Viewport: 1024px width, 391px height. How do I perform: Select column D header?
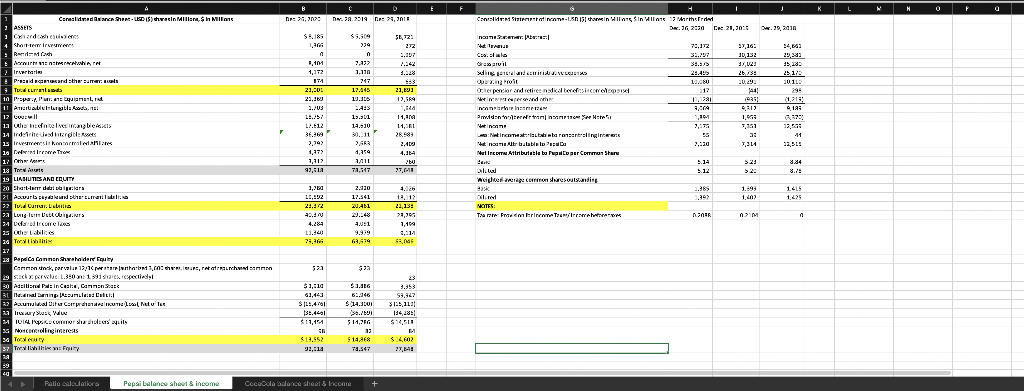396,7
